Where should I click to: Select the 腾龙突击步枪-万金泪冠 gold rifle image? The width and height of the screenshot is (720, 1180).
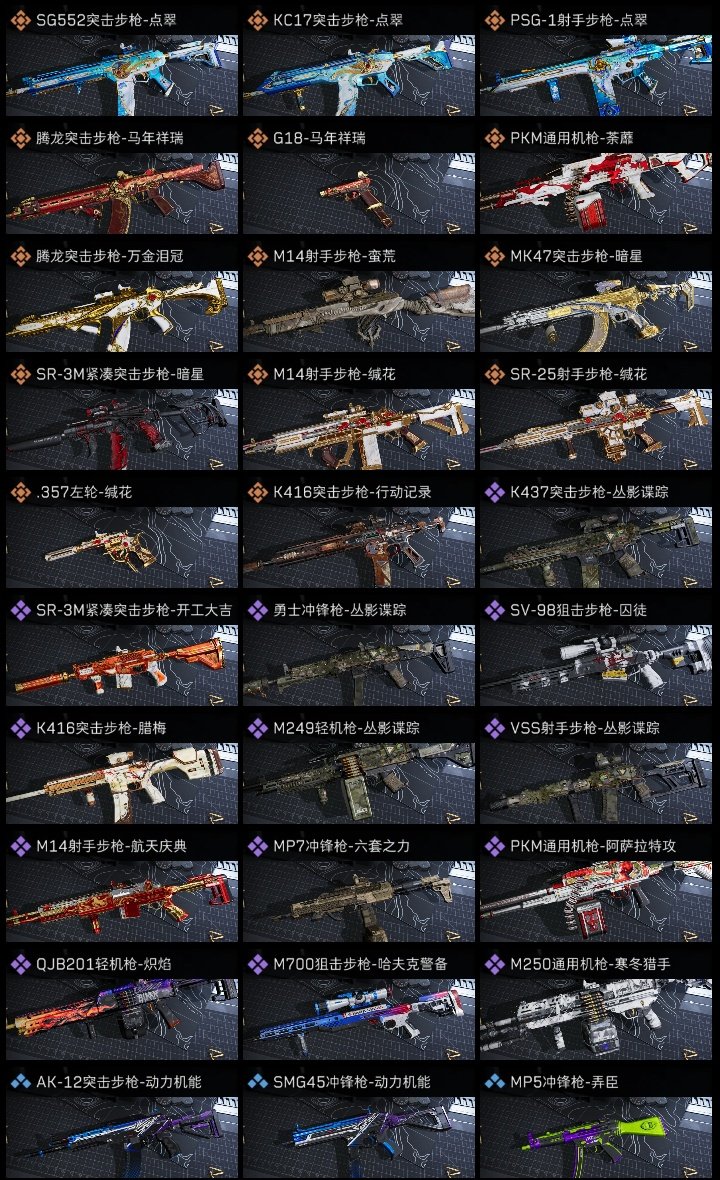pos(122,311)
